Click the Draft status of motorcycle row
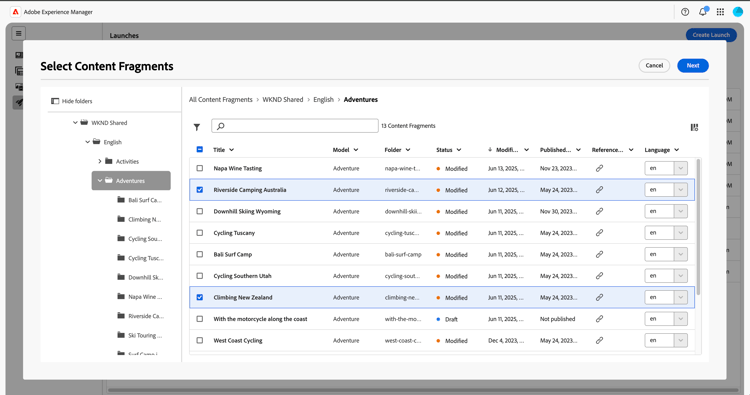Viewport: 750px width, 395px height. point(447,319)
